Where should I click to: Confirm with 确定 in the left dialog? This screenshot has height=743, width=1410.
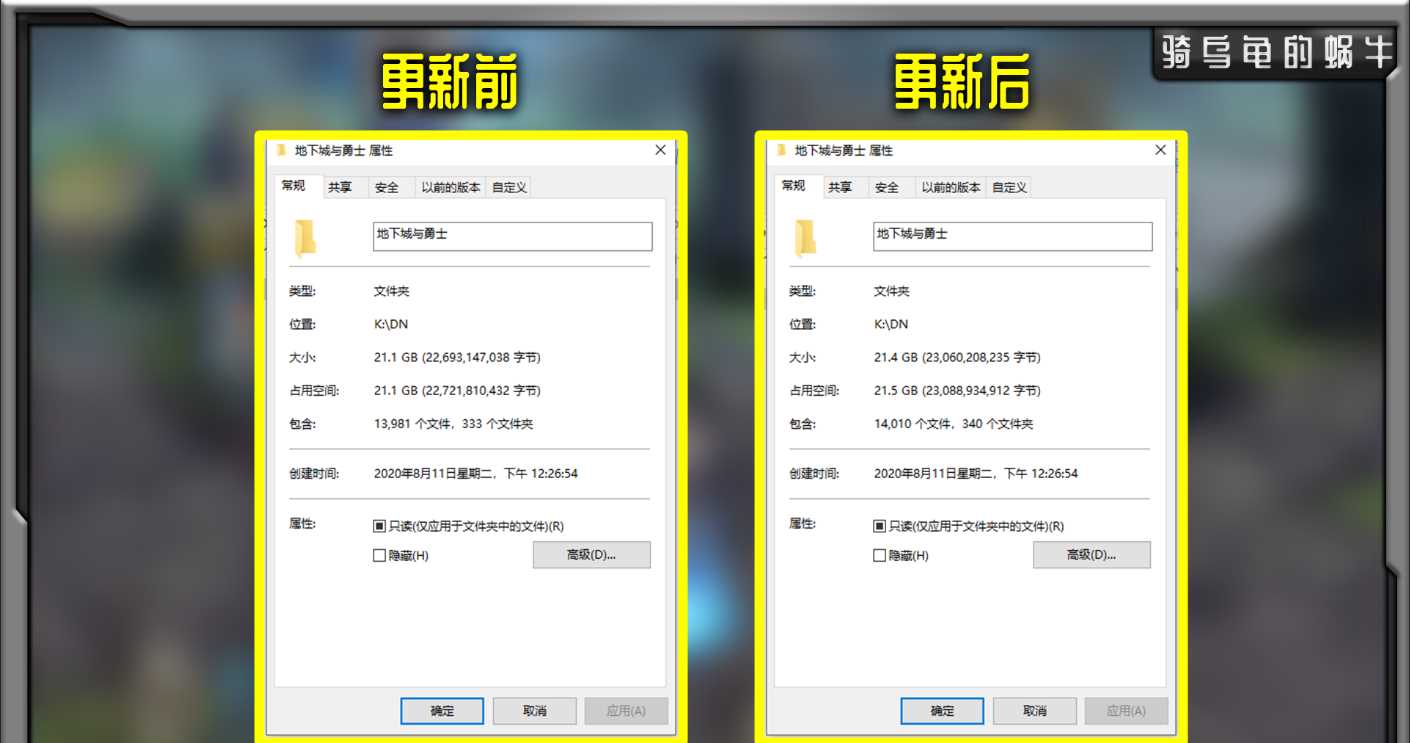442,711
